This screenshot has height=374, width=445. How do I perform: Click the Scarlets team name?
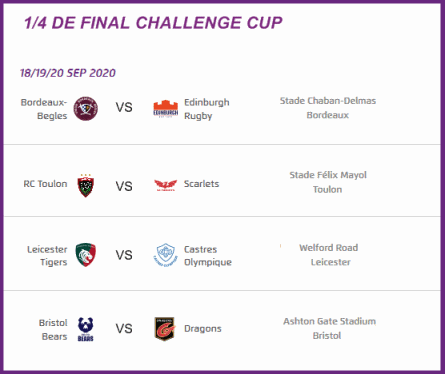point(201,184)
